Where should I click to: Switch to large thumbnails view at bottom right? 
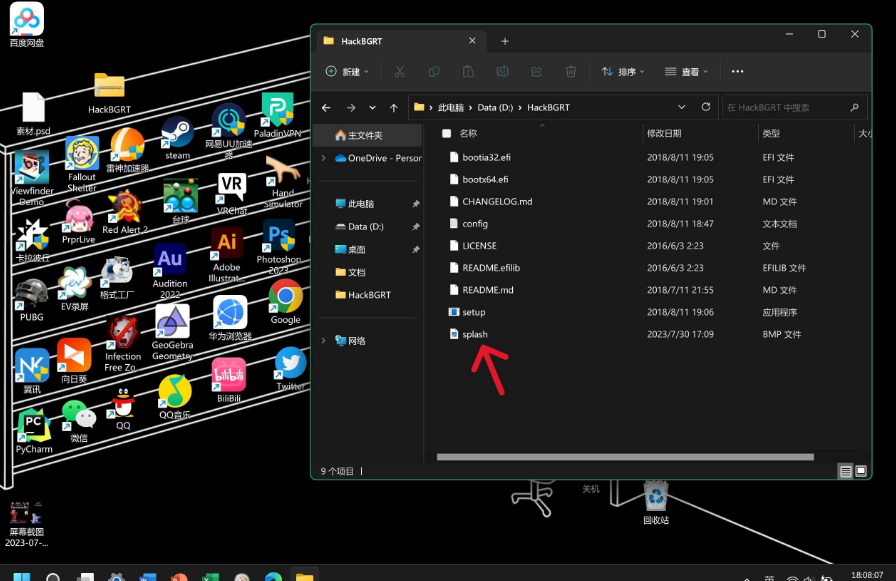(x=861, y=470)
